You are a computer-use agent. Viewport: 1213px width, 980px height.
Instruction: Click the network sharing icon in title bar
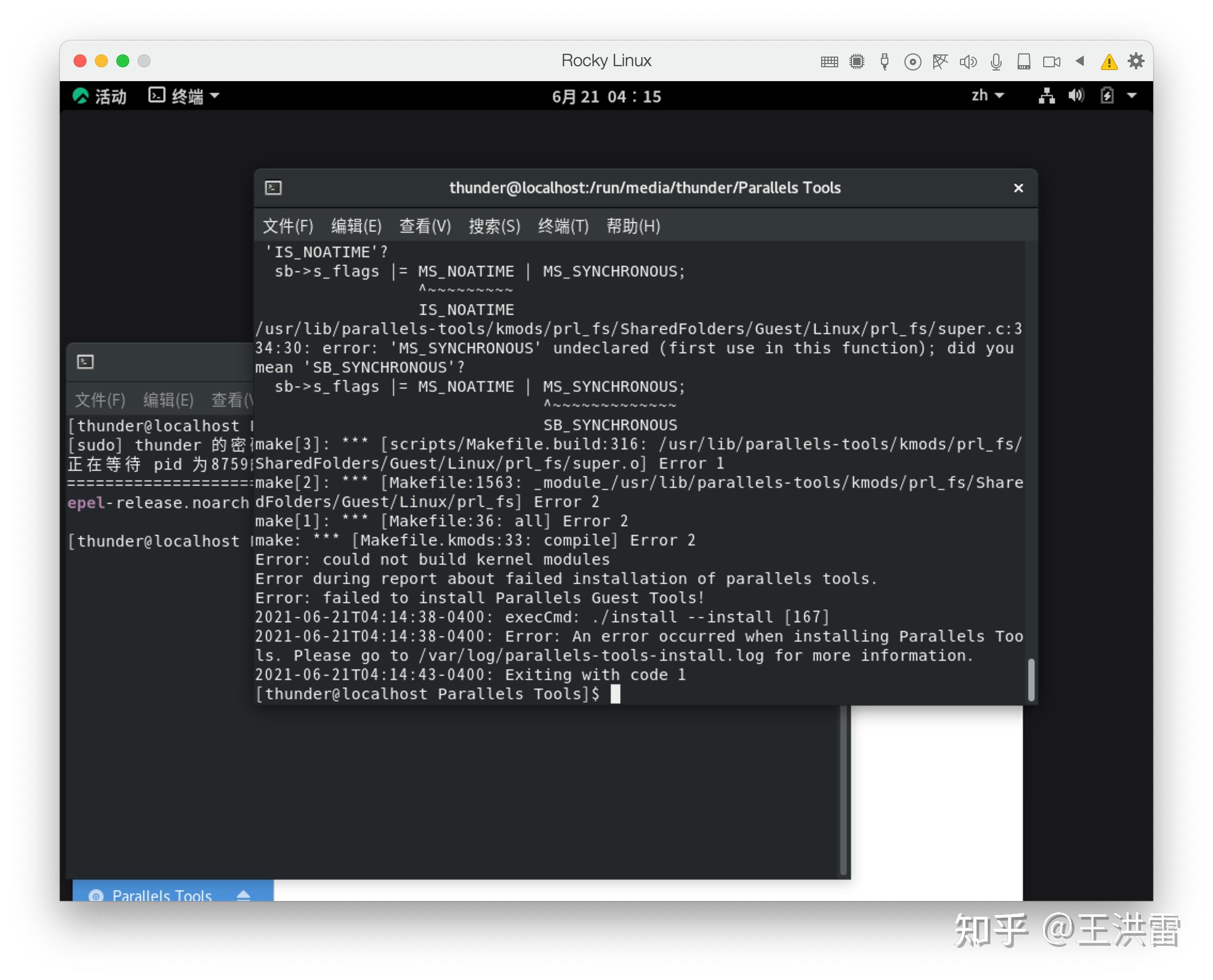click(940, 61)
